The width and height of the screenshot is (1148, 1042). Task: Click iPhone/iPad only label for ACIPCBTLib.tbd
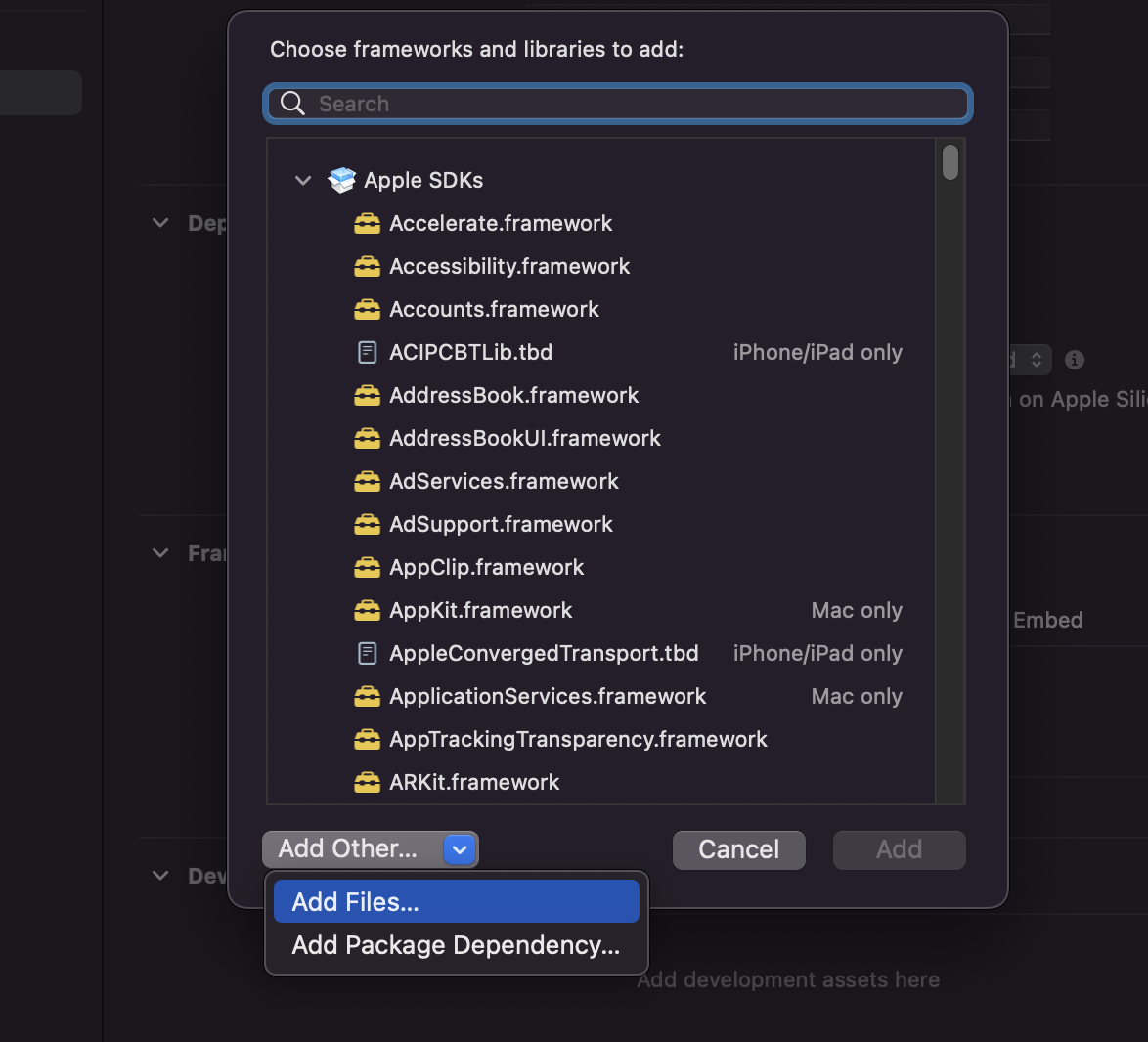[817, 353]
